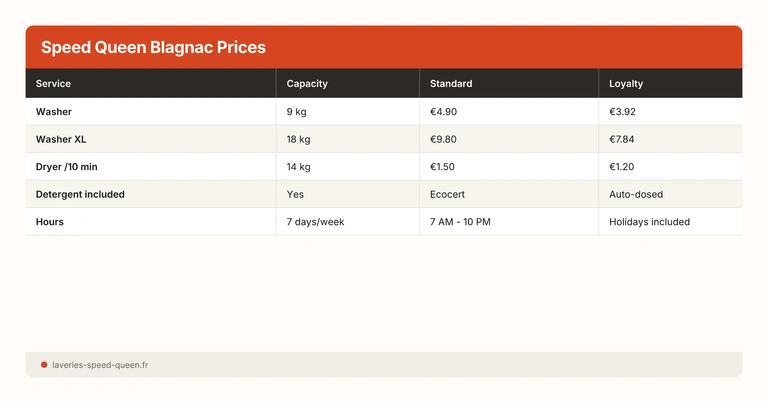
Task: Select the 'Dryer /10 min' row label
Action: (67, 166)
